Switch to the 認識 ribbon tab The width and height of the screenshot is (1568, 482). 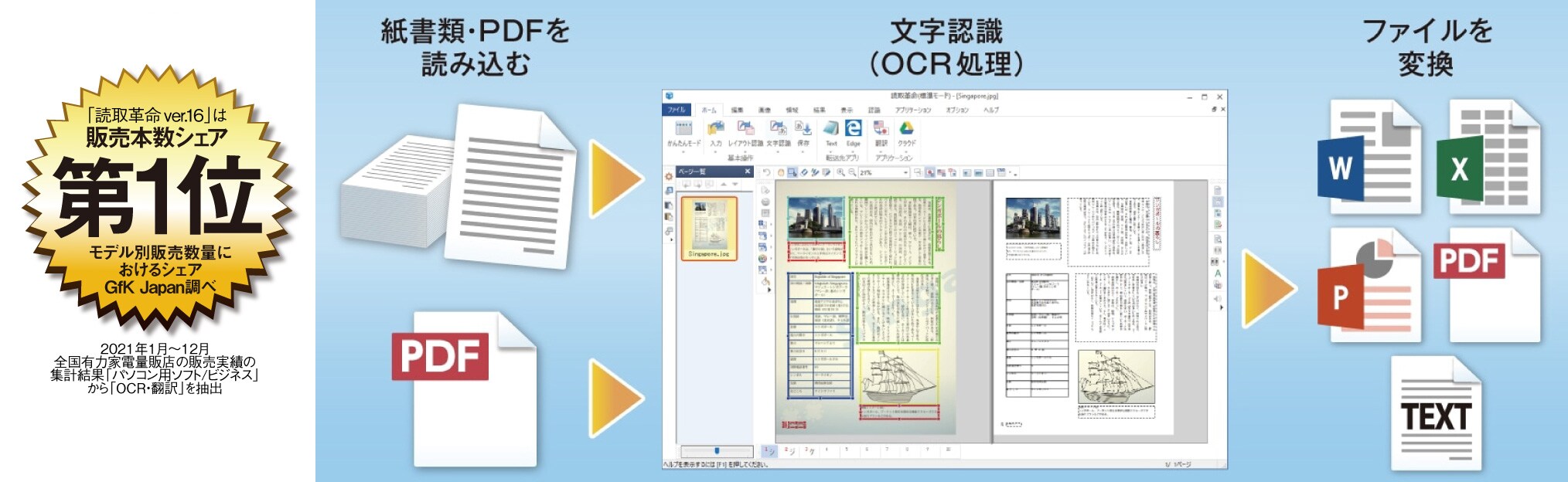pyautogui.click(x=874, y=110)
